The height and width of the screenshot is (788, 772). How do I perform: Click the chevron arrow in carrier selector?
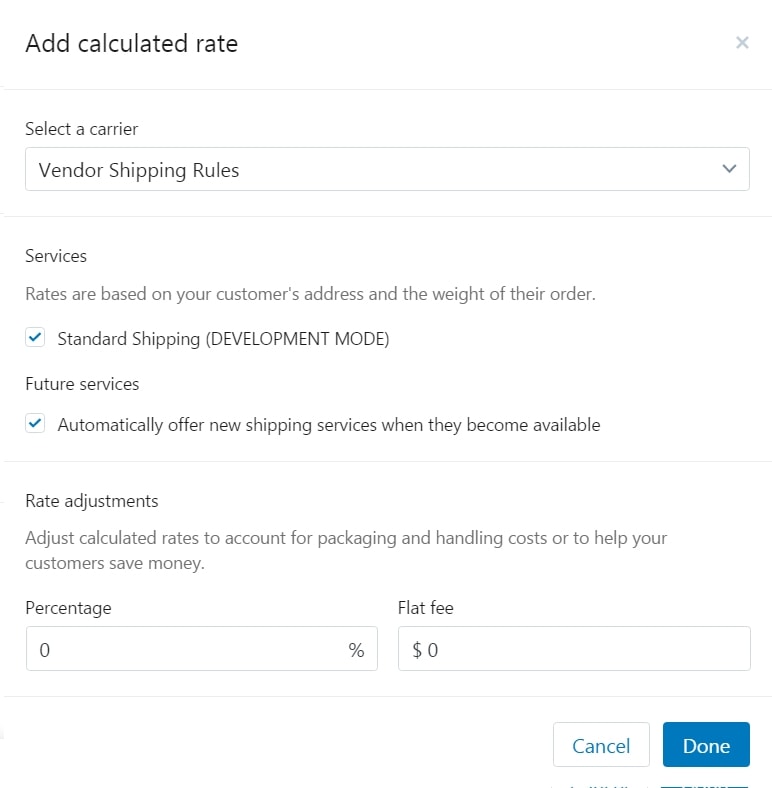[x=729, y=170]
